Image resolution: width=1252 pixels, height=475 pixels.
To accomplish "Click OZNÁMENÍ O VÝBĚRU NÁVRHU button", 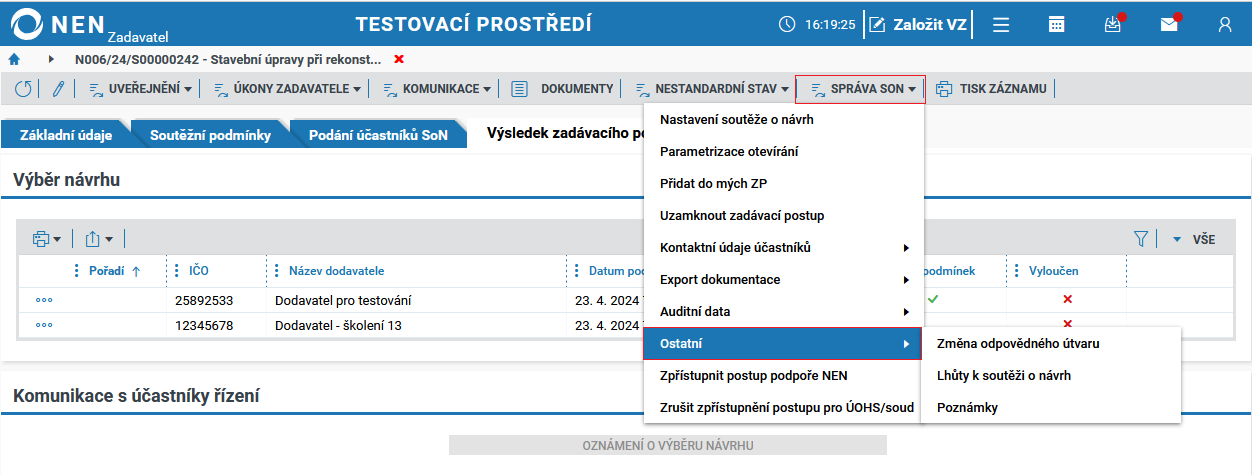I will pos(668,445).
